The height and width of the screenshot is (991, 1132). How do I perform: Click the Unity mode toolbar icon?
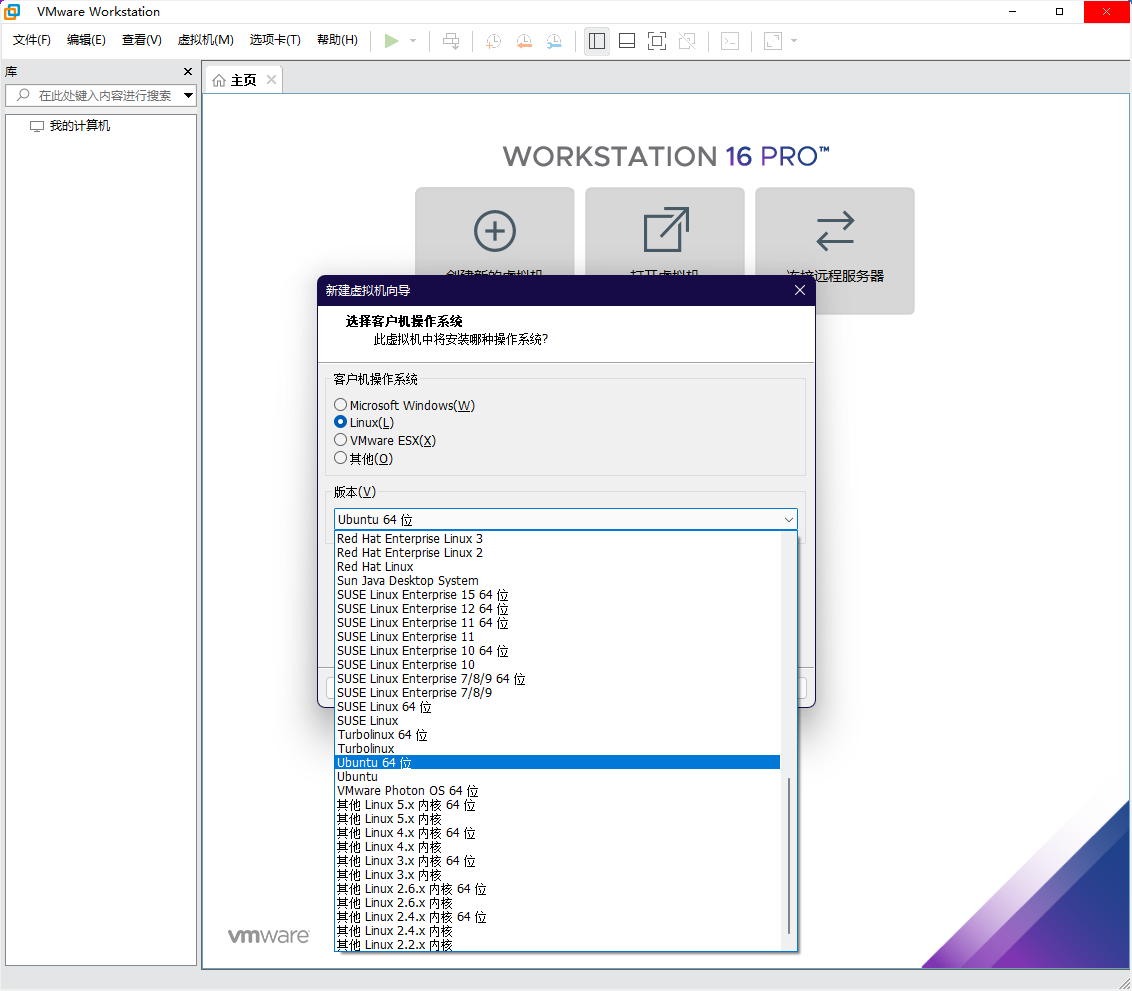coord(687,41)
